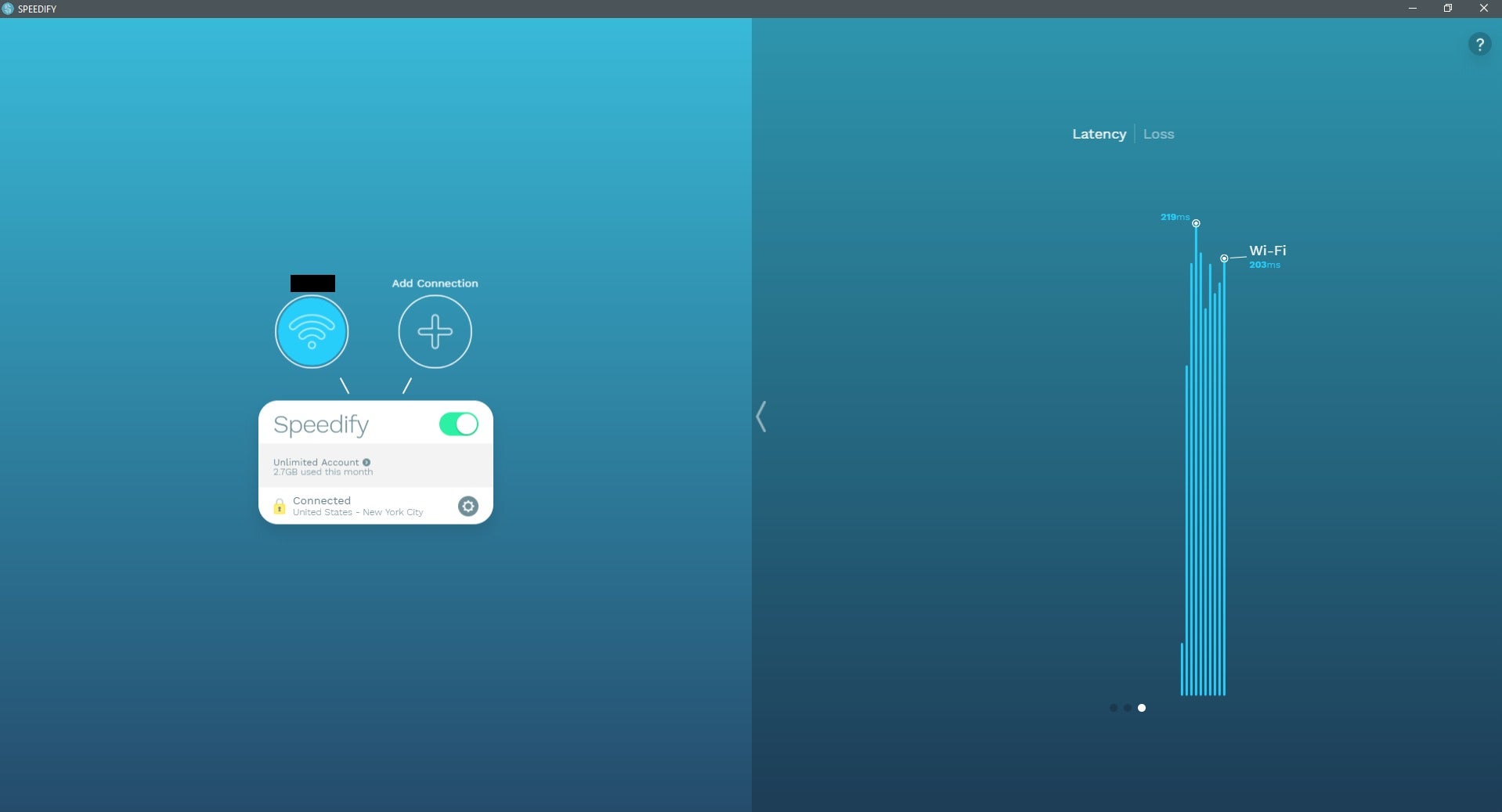Click United States - New York City server

click(x=358, y=512)
